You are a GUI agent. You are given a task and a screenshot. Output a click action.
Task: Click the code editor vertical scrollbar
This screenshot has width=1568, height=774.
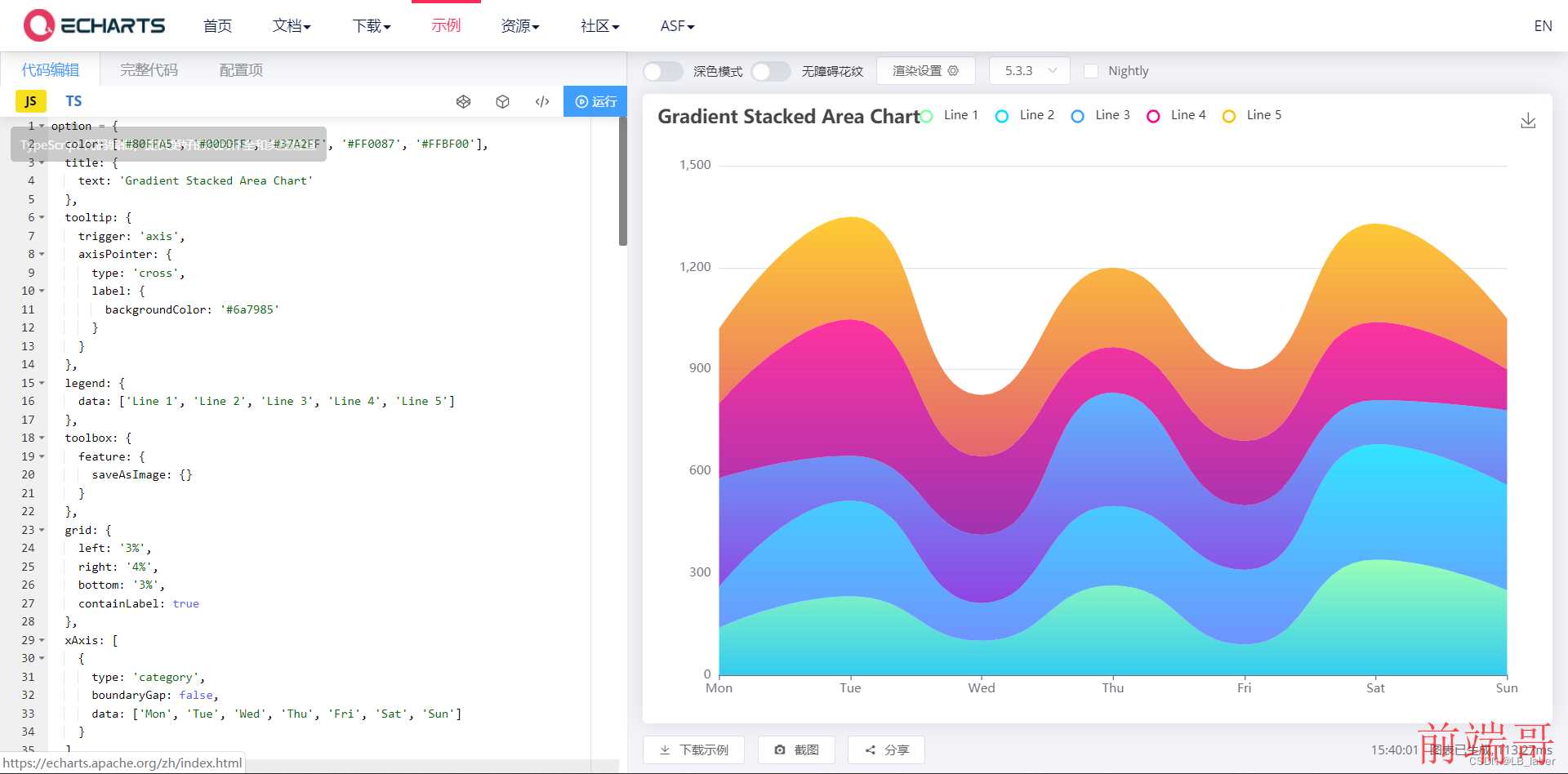(622, 181)
